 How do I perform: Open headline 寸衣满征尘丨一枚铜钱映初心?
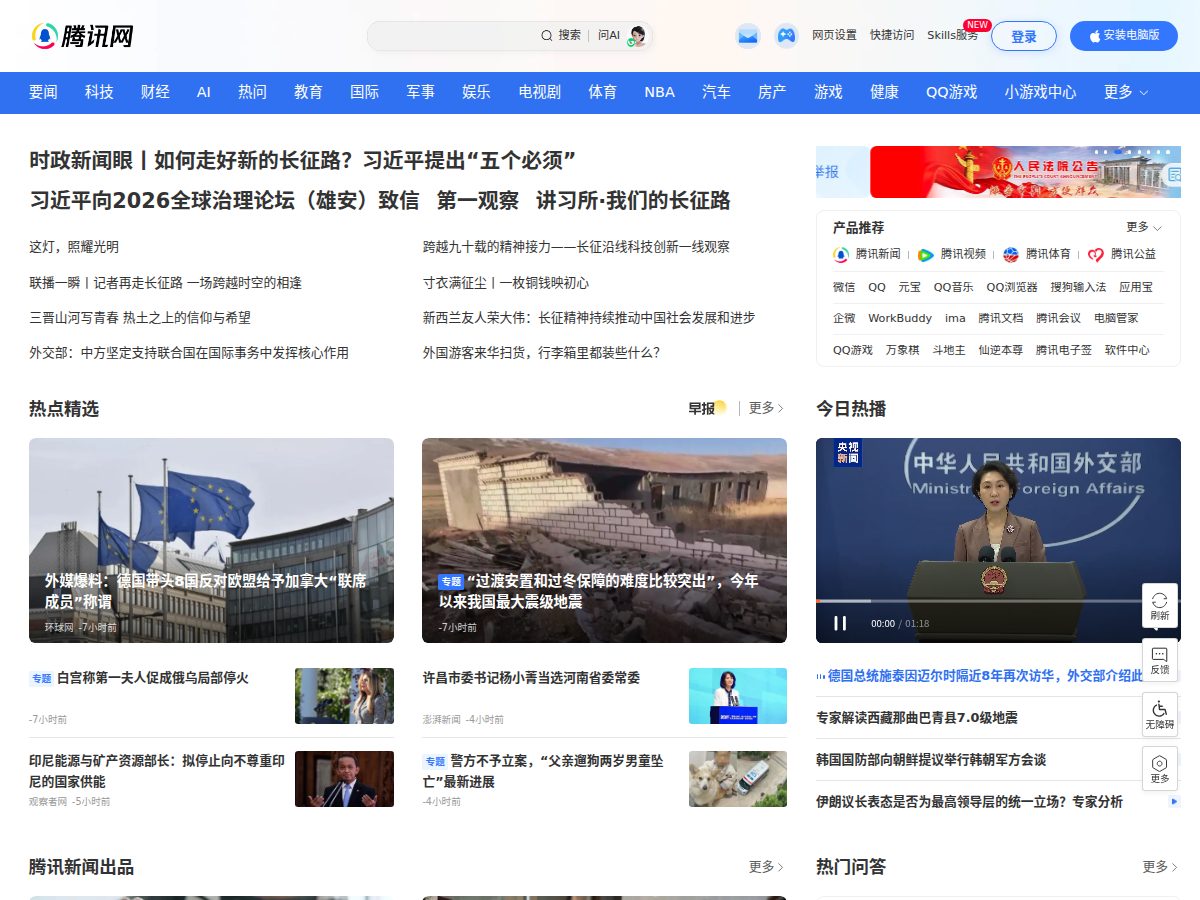click(506, 283)
